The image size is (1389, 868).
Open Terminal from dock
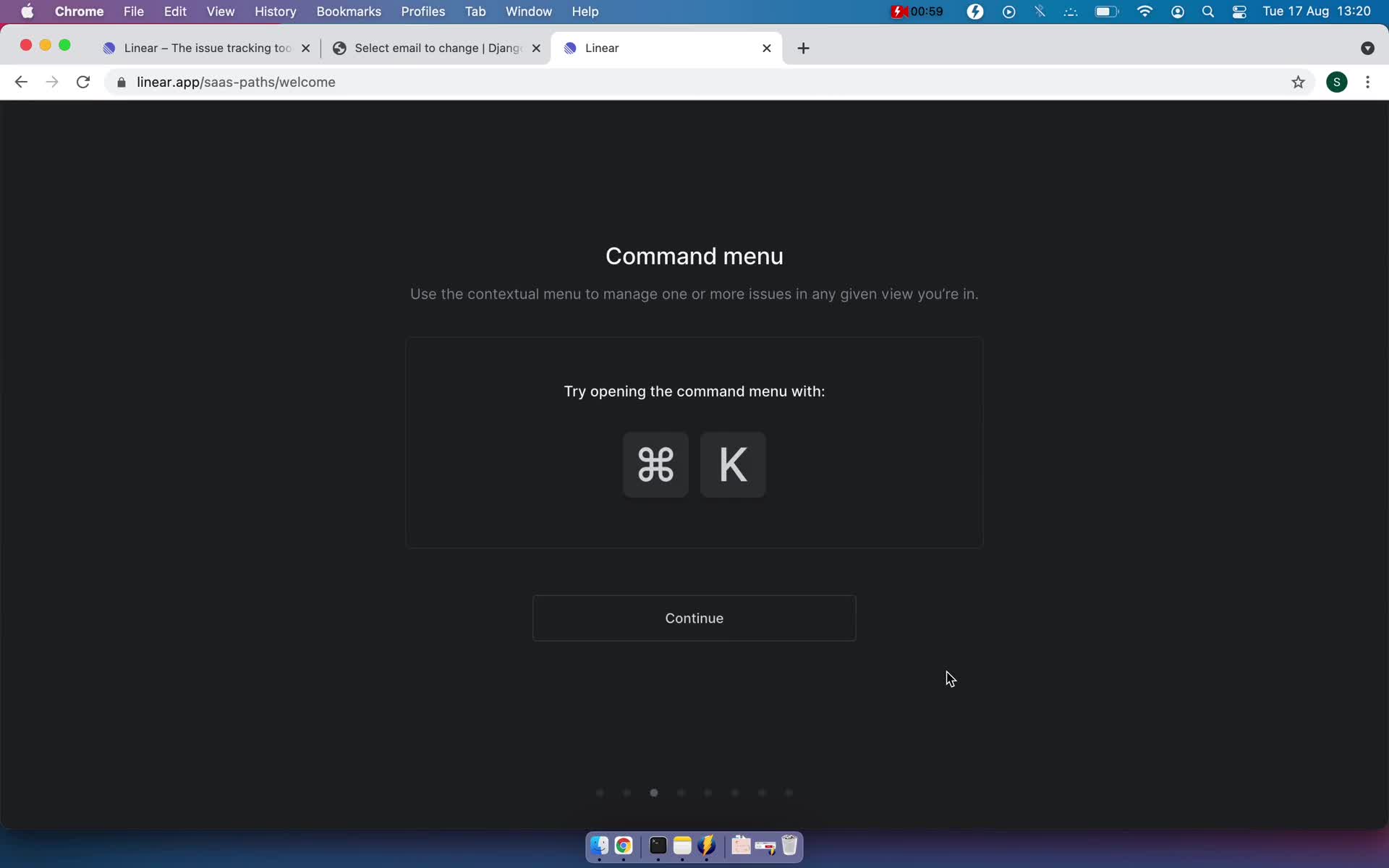[657, 846]
